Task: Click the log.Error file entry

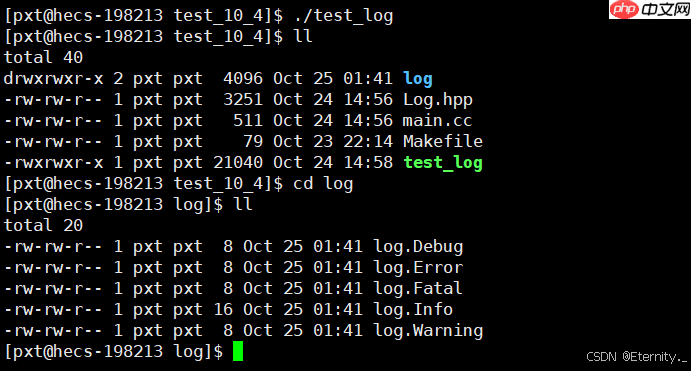Action: tap(418, 267)
